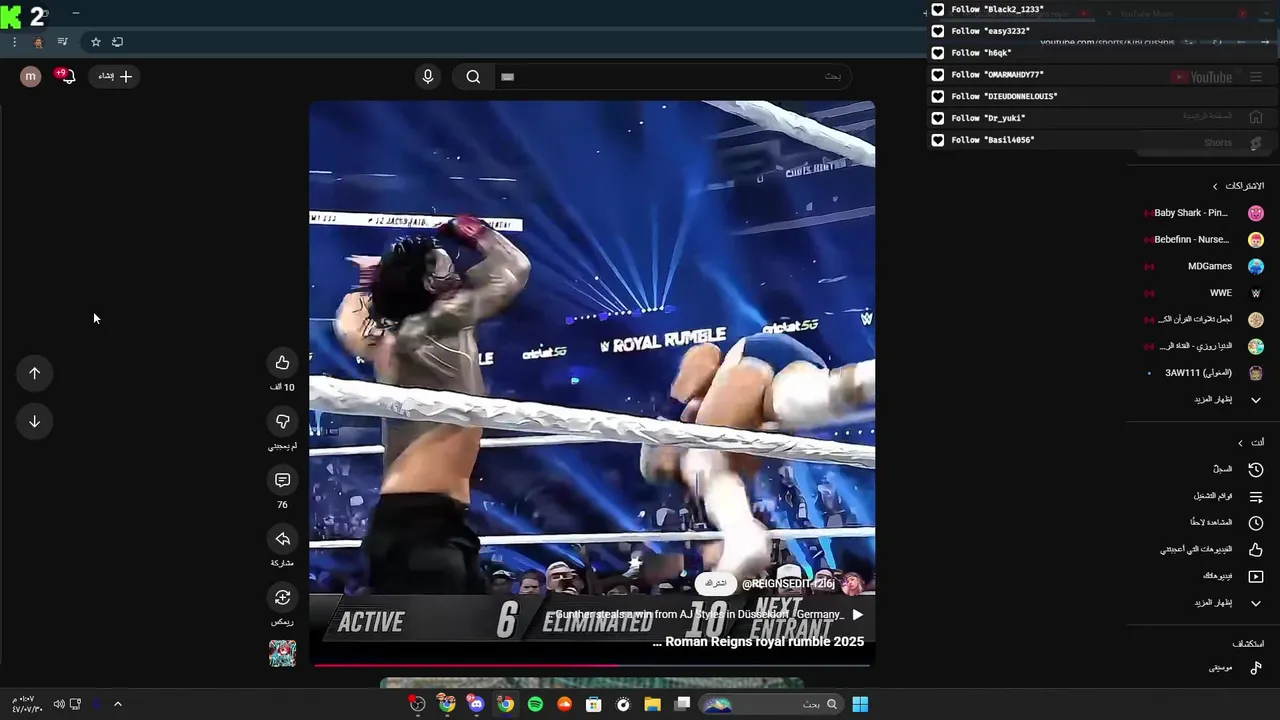Open the 3AW111 channel
This screenshot has width=1280, height=720.
pyautogui.click(x=1203, y=373)
